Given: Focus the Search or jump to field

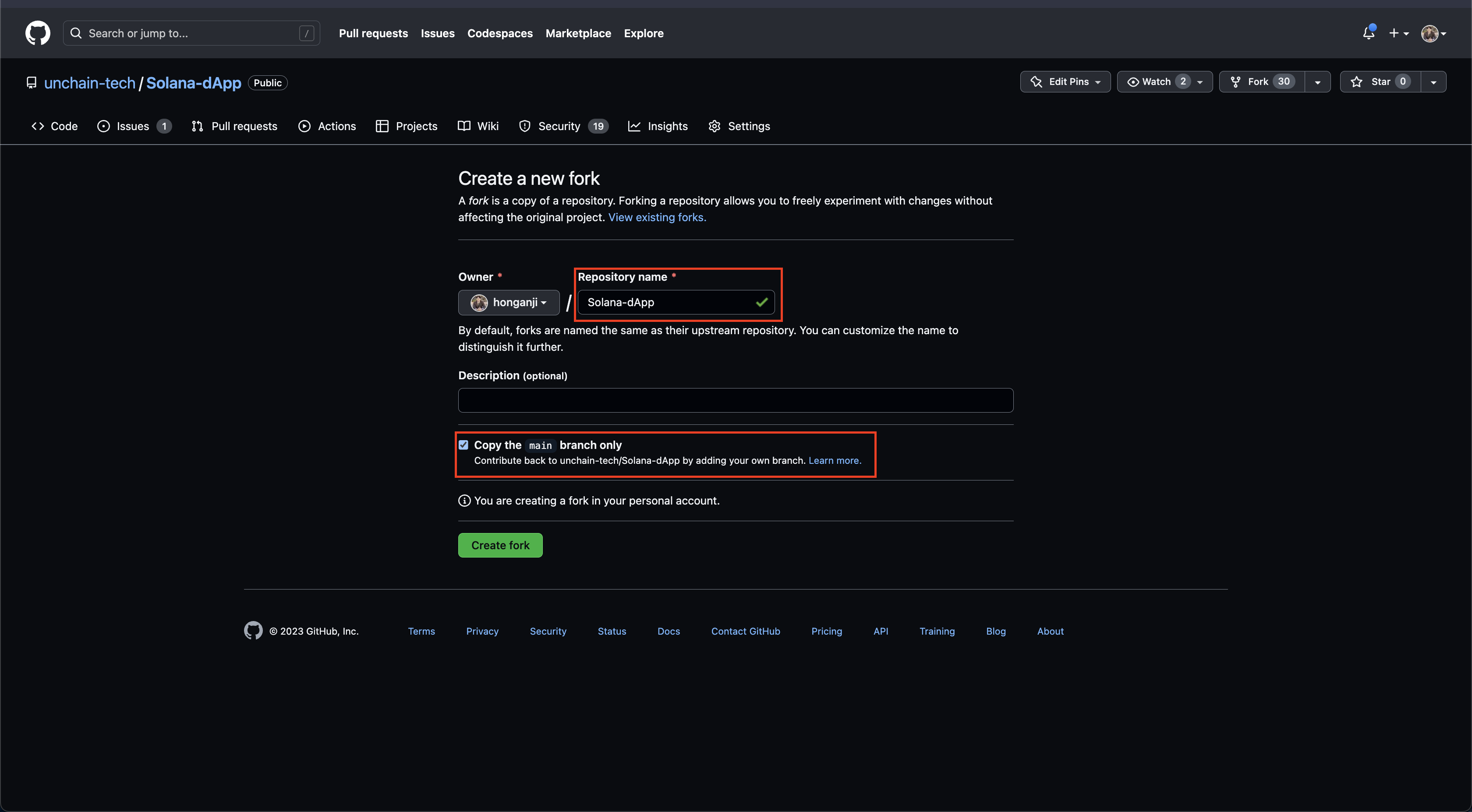Looking at the screenshot, I should pos(191,33).
